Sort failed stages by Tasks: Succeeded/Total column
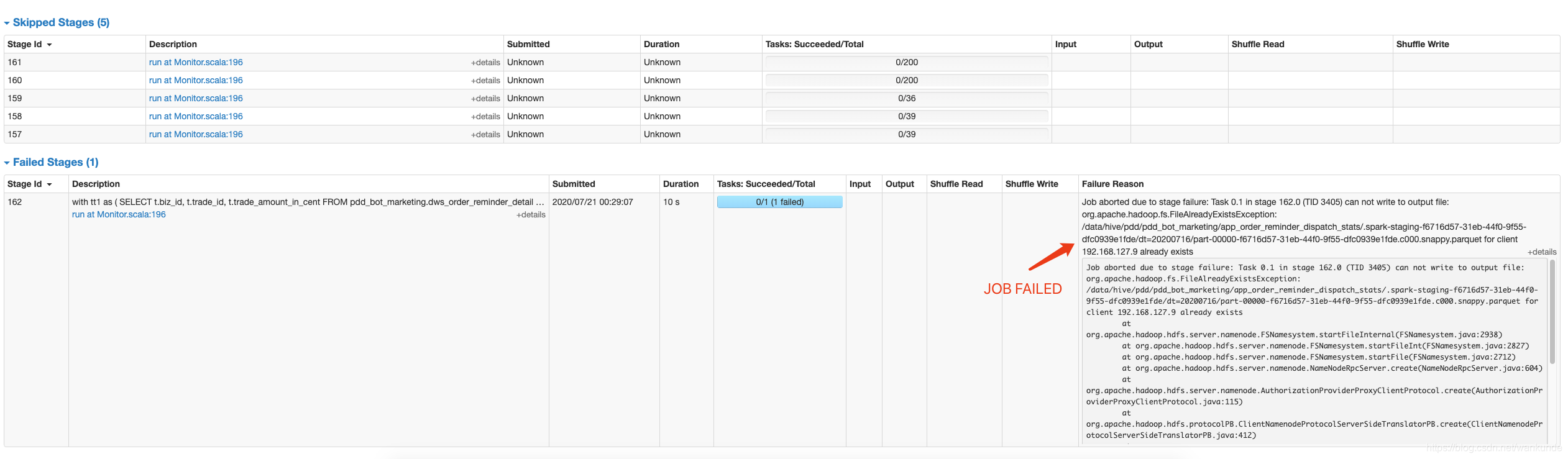The height and width of the screenshot is (459, 1568). pyautogui.click(x=766, y=184)
